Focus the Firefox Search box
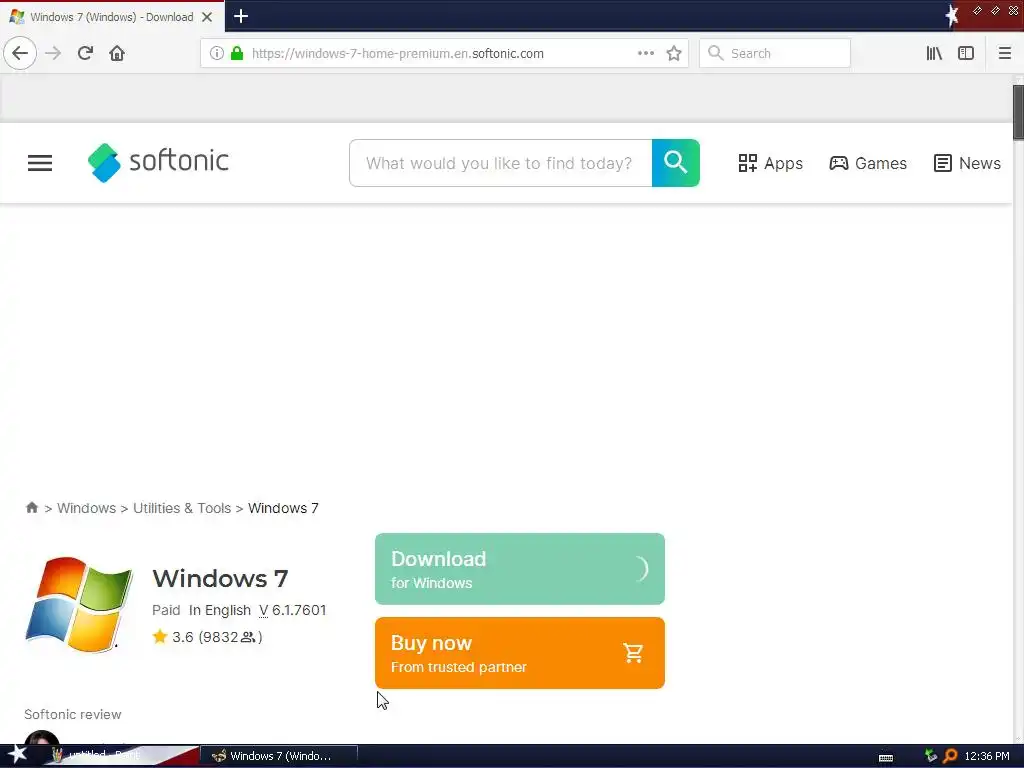Viewport: 1024px width, 768px height. (775, 54)
